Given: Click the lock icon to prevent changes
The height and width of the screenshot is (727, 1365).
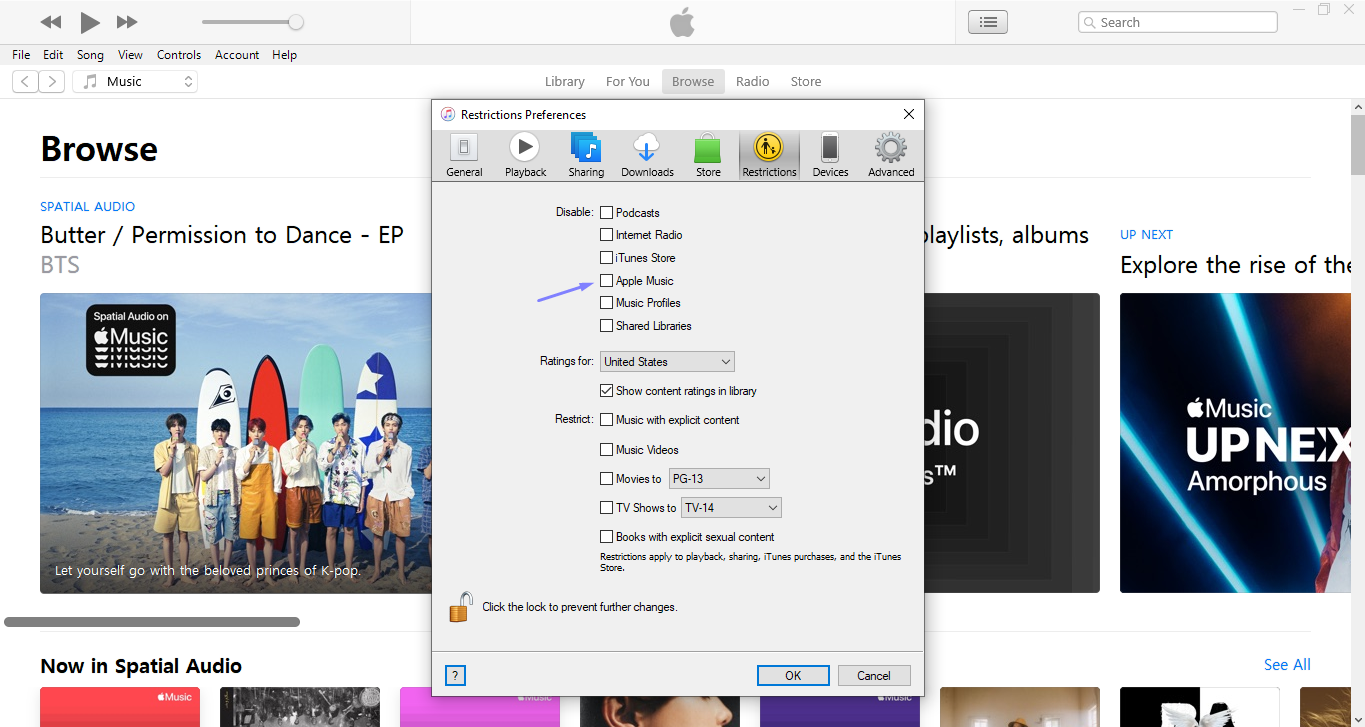Looking at the screenshot, I should [461, 606].
